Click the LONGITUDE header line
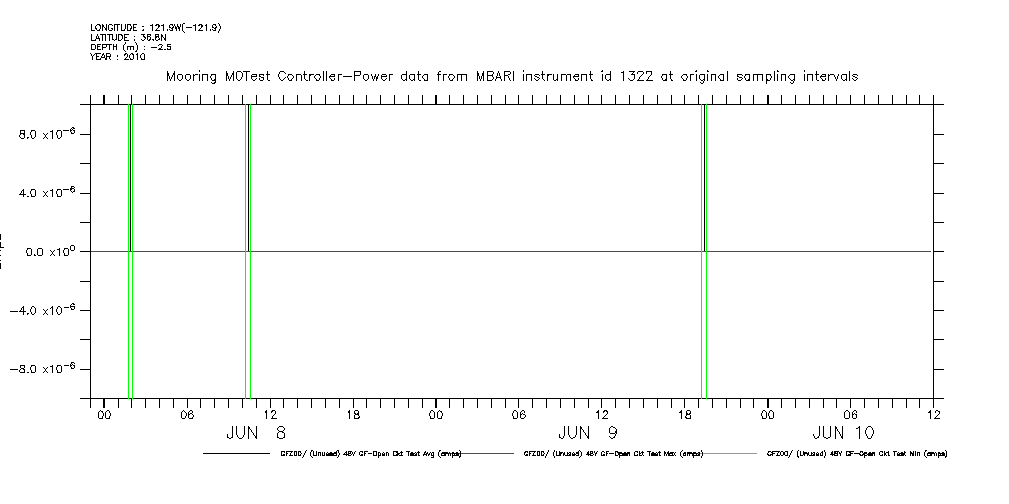Image resolution: width=1009 pixels, height=504 pixels. coord(155,28)
